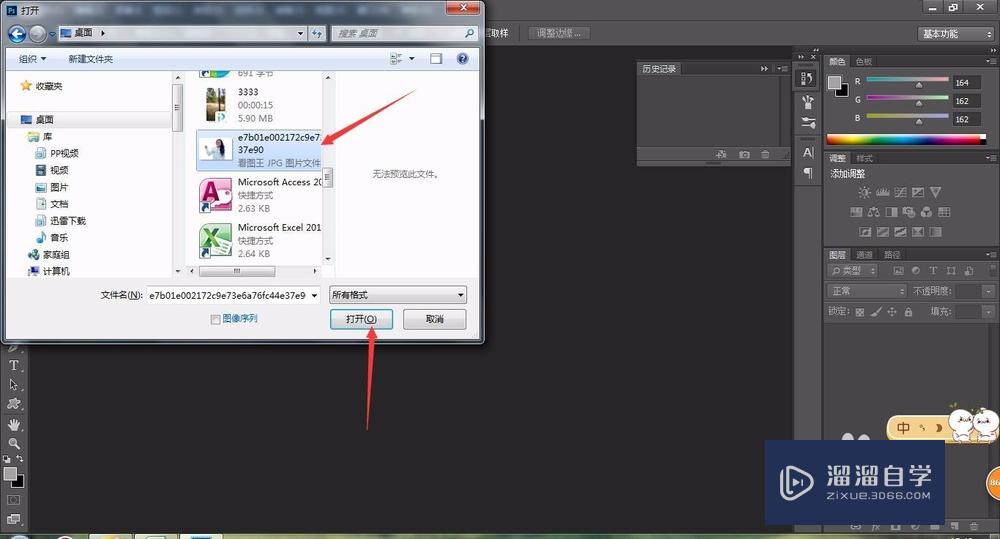Switch layer filtering on/off toggle
Viewport: 1000px width, 539px height.
point(992,270)
